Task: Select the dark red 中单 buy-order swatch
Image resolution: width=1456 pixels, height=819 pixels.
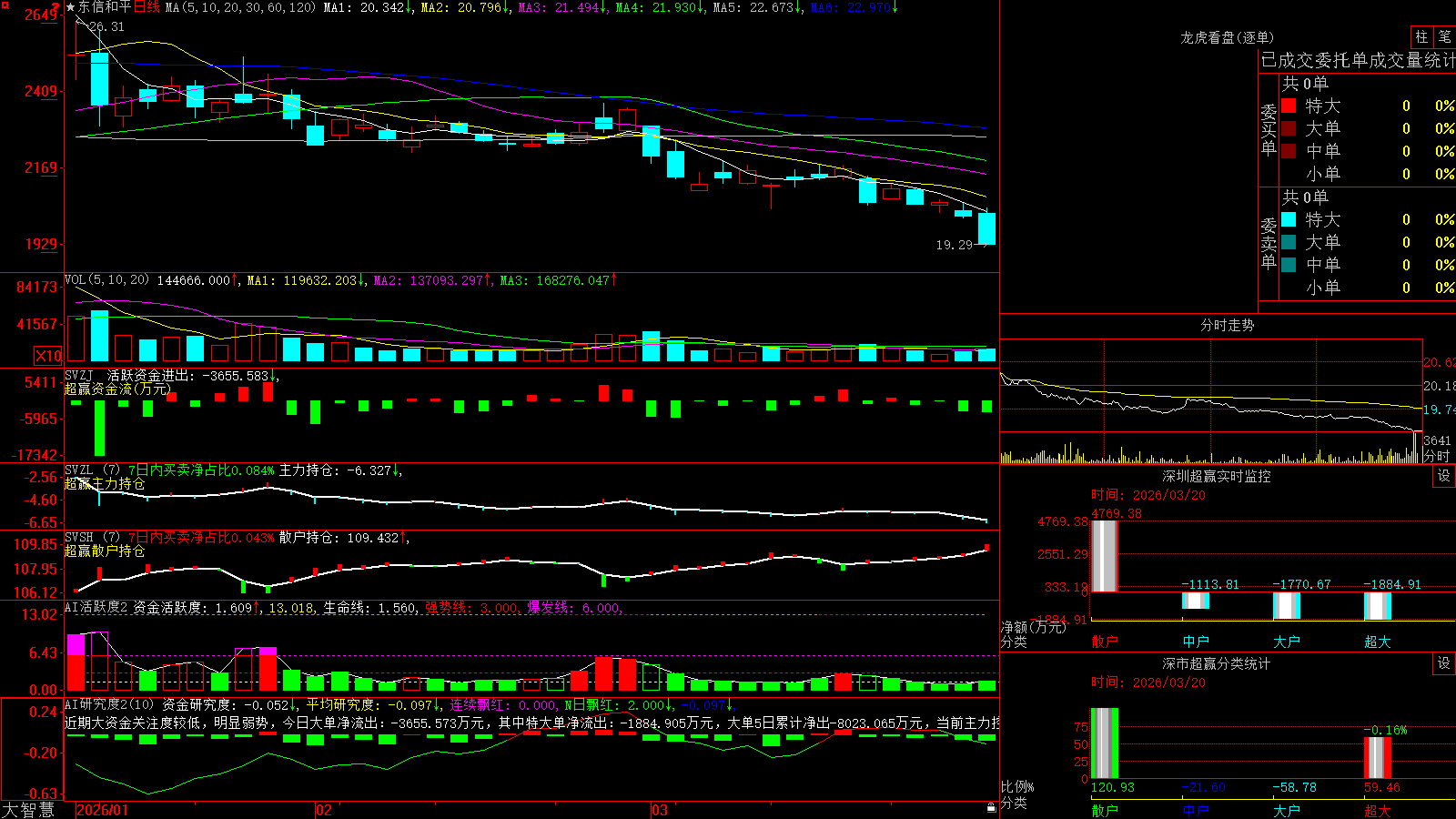Action: [1289, 151]
